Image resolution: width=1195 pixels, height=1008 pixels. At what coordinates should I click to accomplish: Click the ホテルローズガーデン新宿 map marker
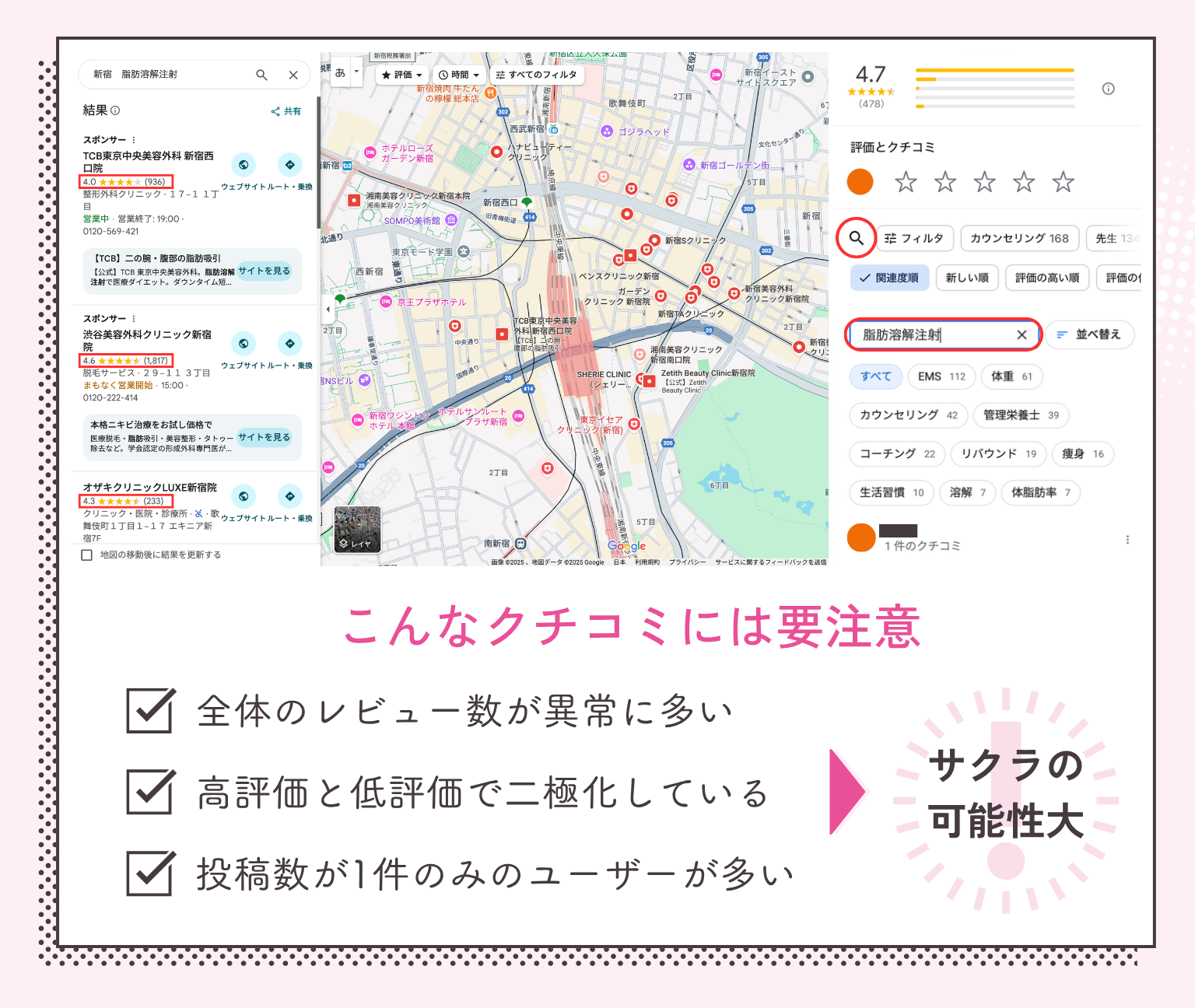point(369,152)
